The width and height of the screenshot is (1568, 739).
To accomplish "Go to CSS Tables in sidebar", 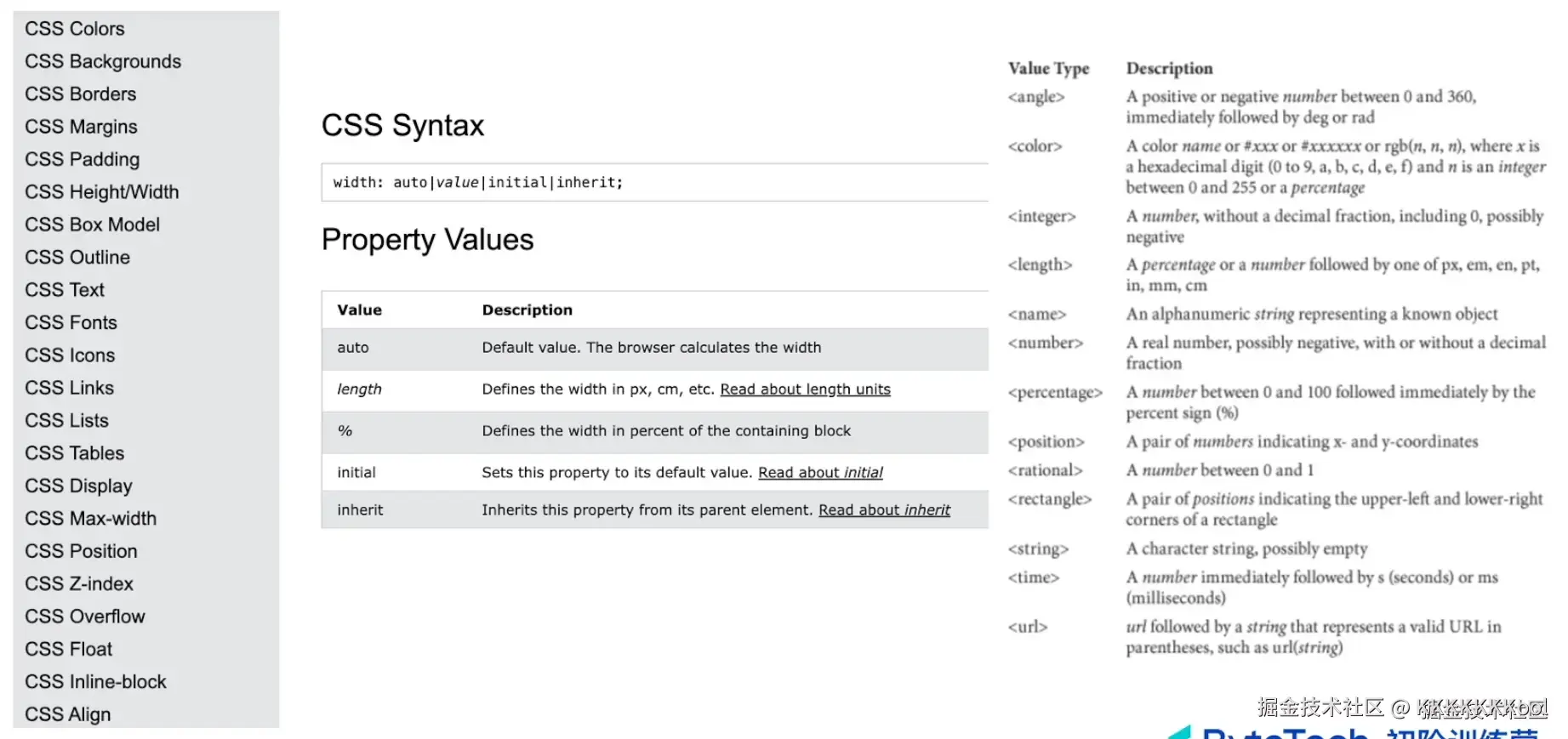I will coord(75,453).
